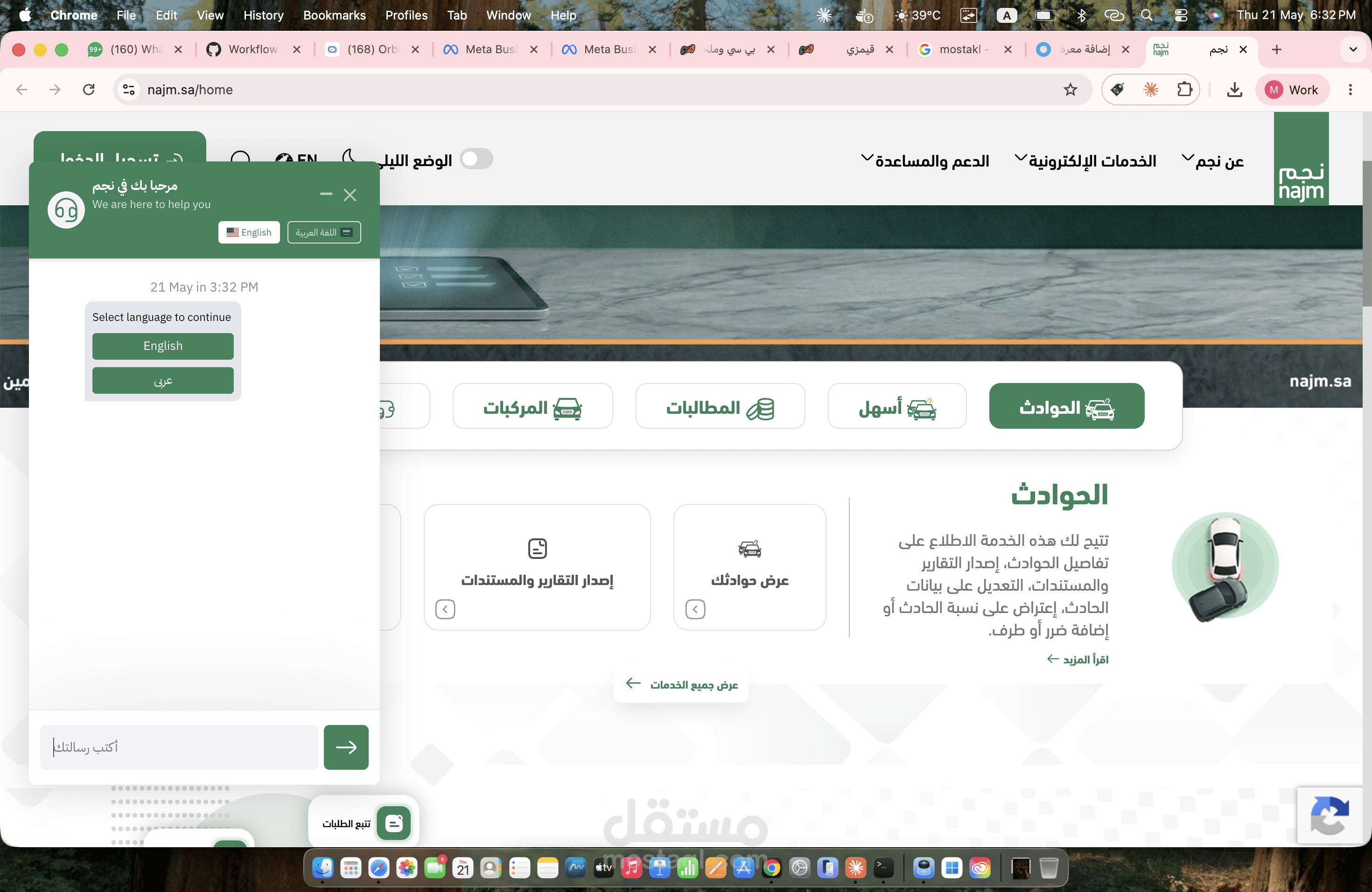This screenshot has width=1372, height=892.
Task: Expand the عن نجم menu
Action: click(1212, 161)
